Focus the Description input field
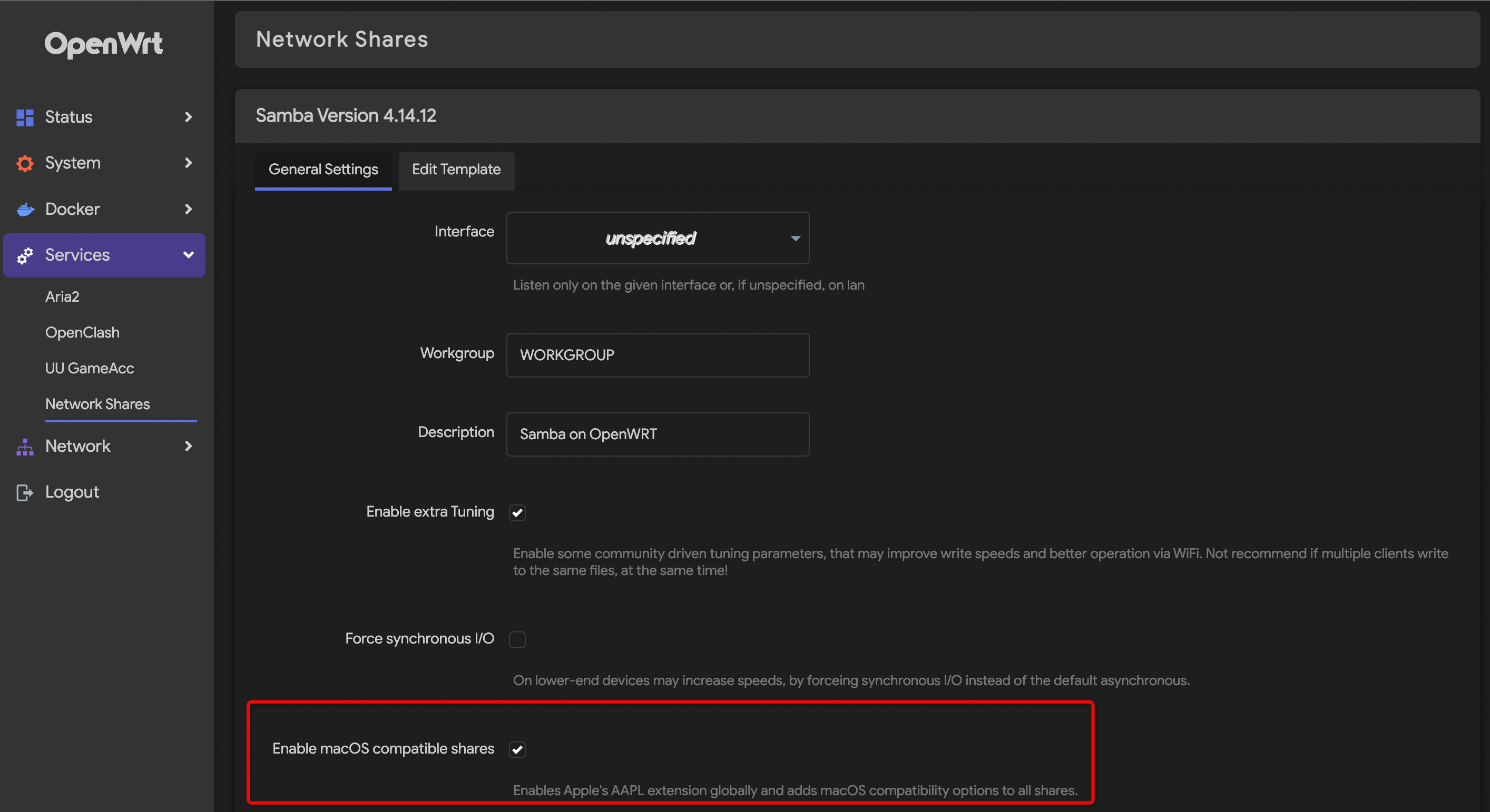Screen dimensions: 1490x812 [658, 434]
